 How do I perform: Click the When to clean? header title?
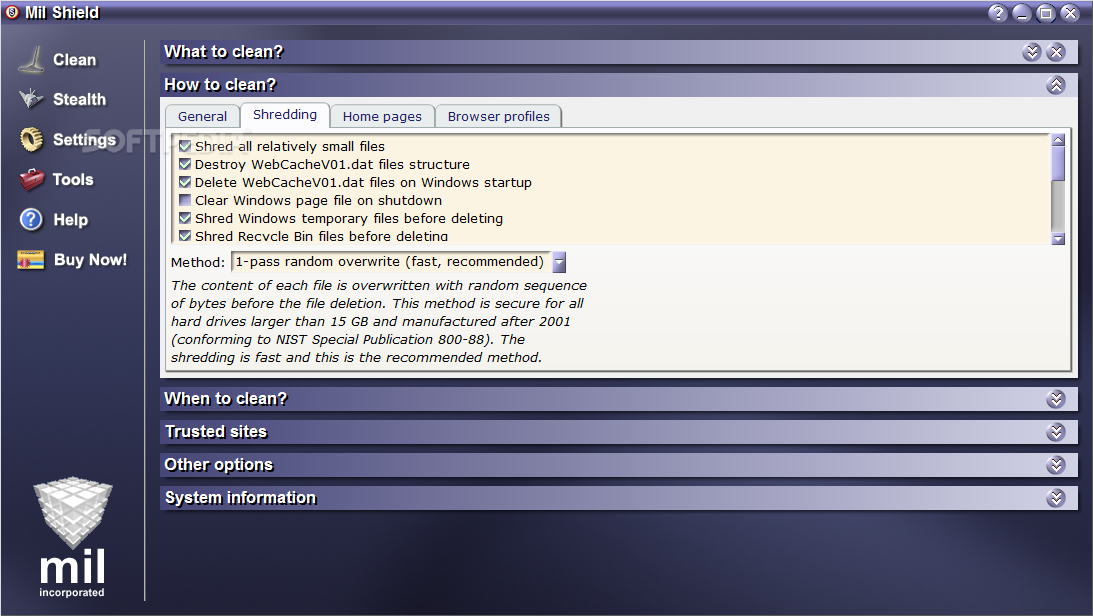pyautogui.click(x=226, y=399)
